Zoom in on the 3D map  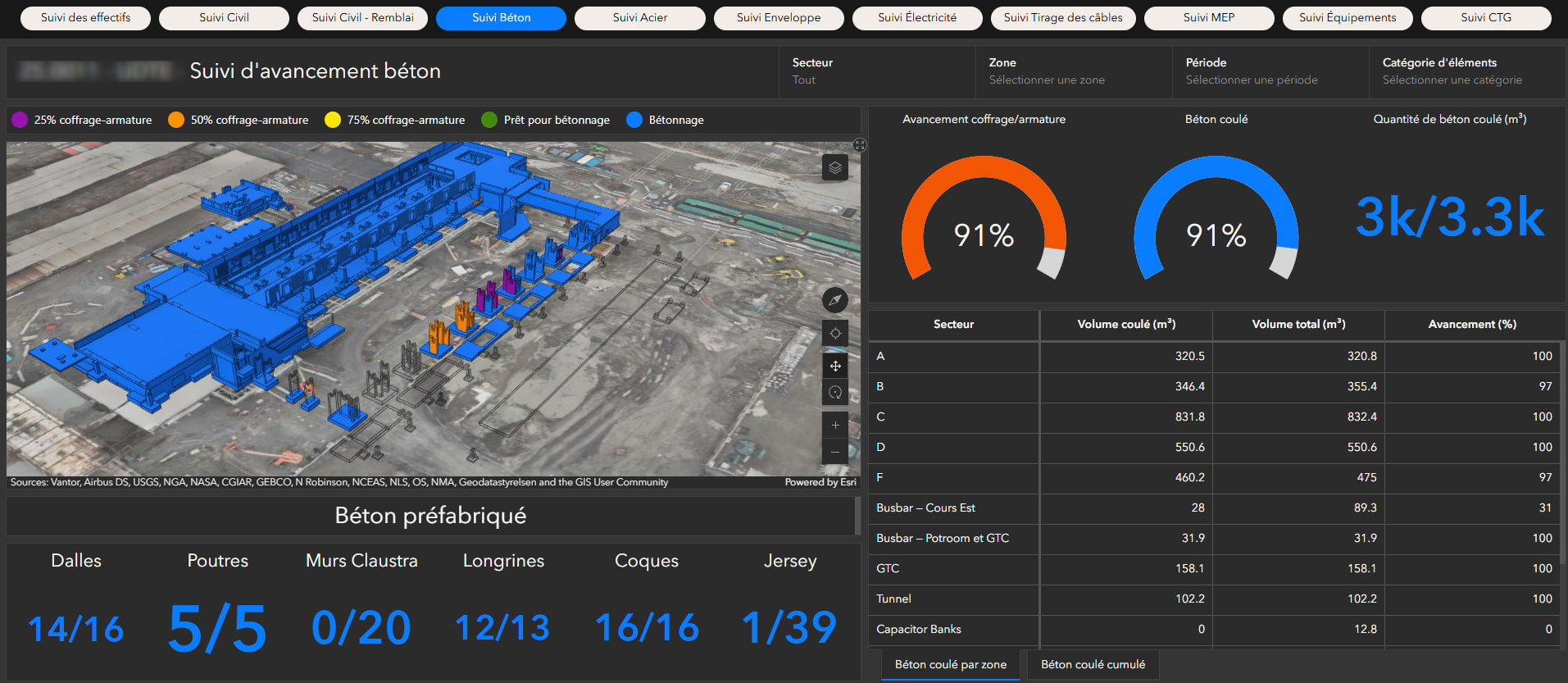click(834, 425)
